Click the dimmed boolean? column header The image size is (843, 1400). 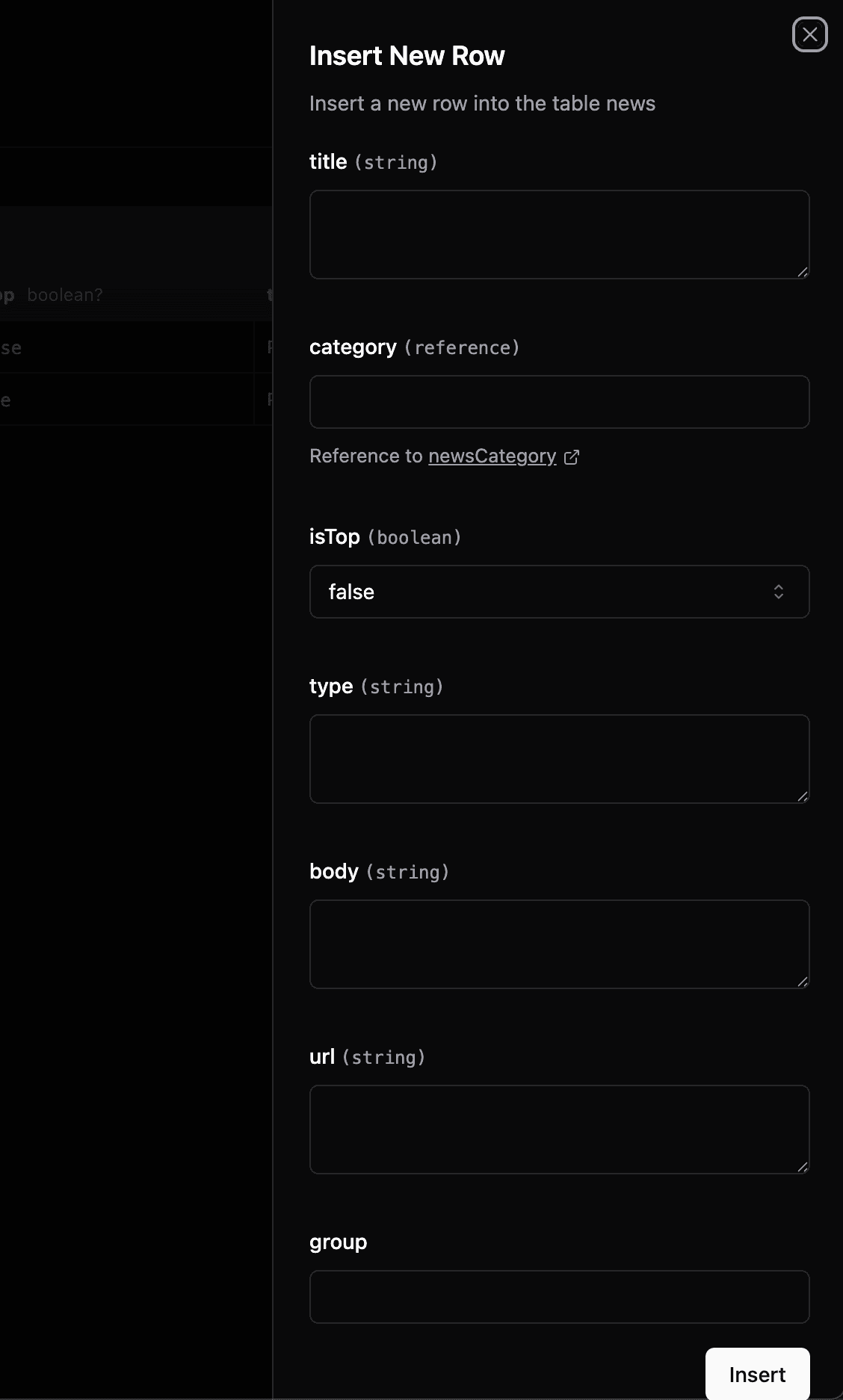64,295
